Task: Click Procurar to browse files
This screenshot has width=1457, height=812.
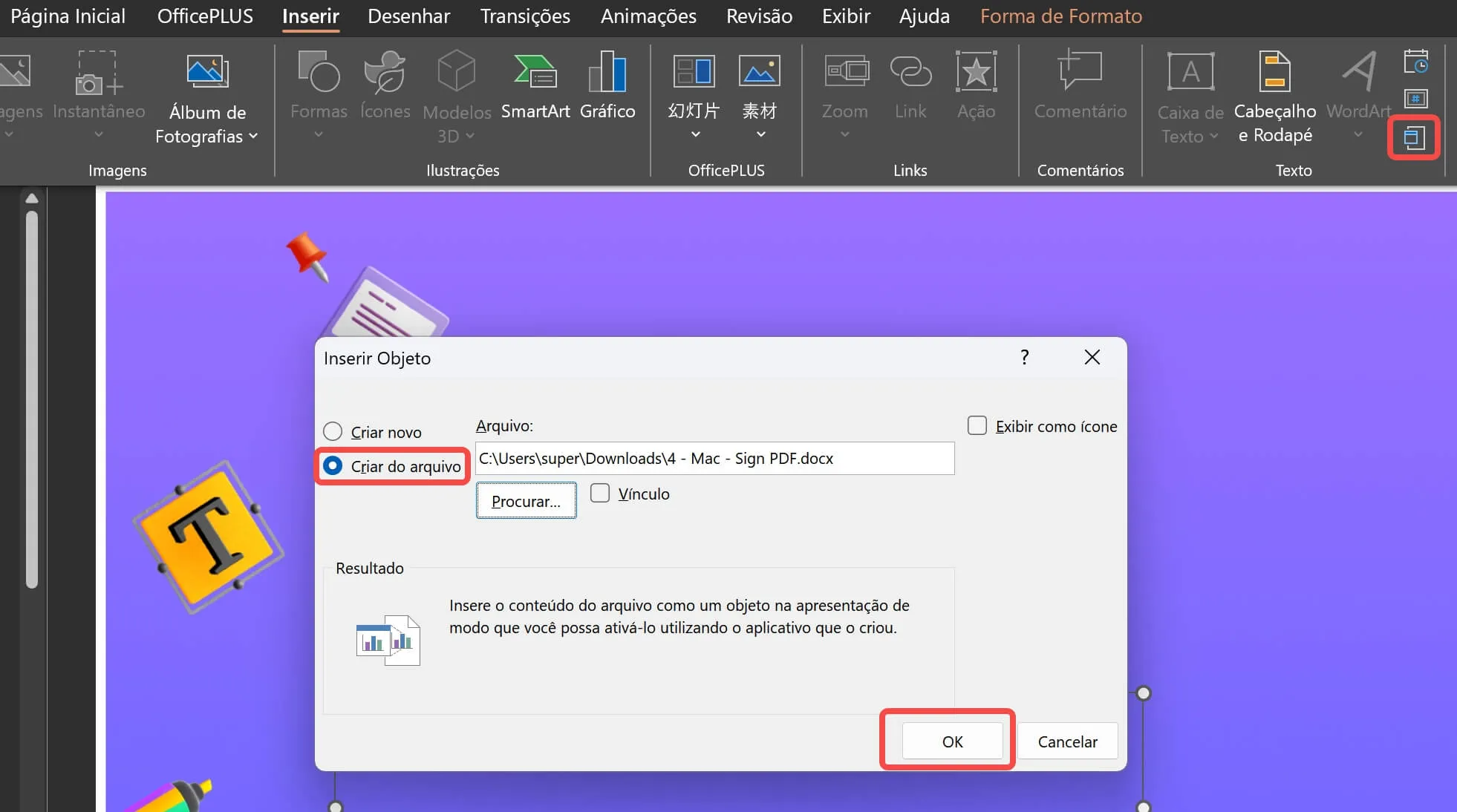Action: [x=526, y=500]
